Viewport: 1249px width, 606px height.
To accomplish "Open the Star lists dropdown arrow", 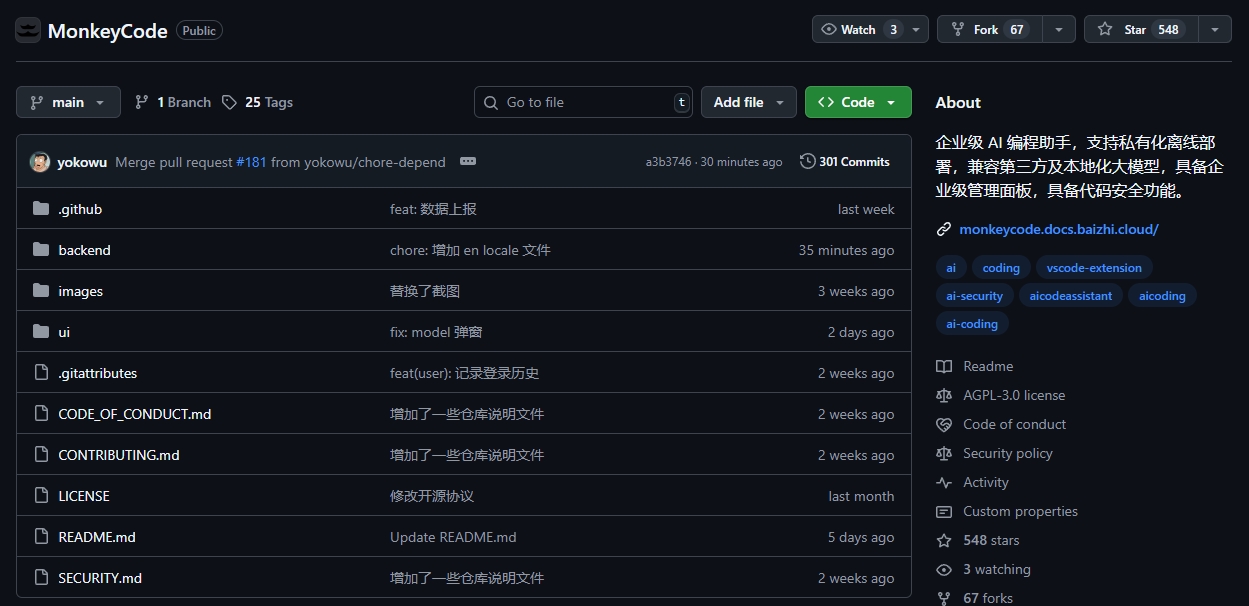I will 1215,30.
